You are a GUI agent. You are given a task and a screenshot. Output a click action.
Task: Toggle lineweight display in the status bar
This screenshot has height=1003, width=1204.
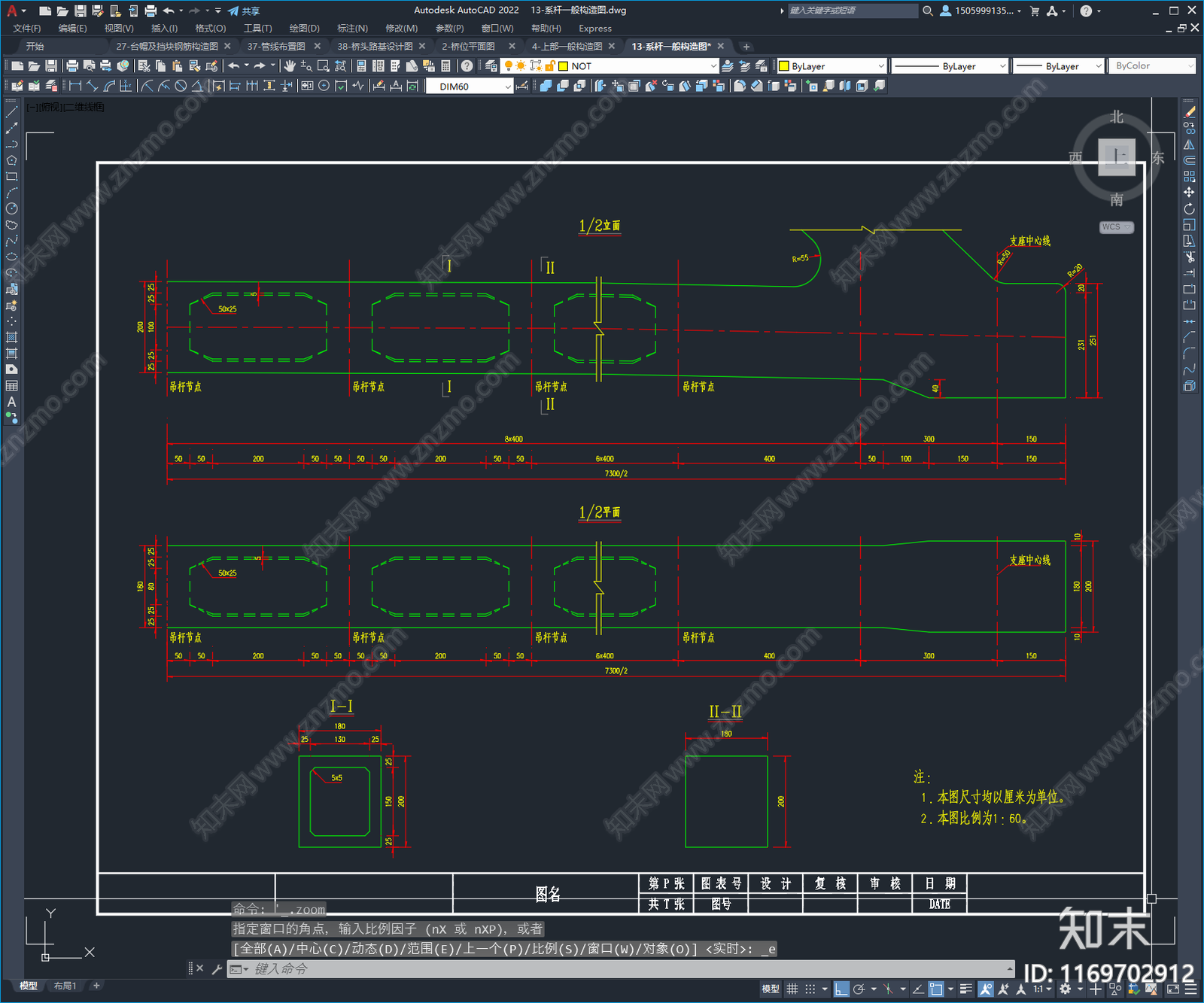coord(966,989)
